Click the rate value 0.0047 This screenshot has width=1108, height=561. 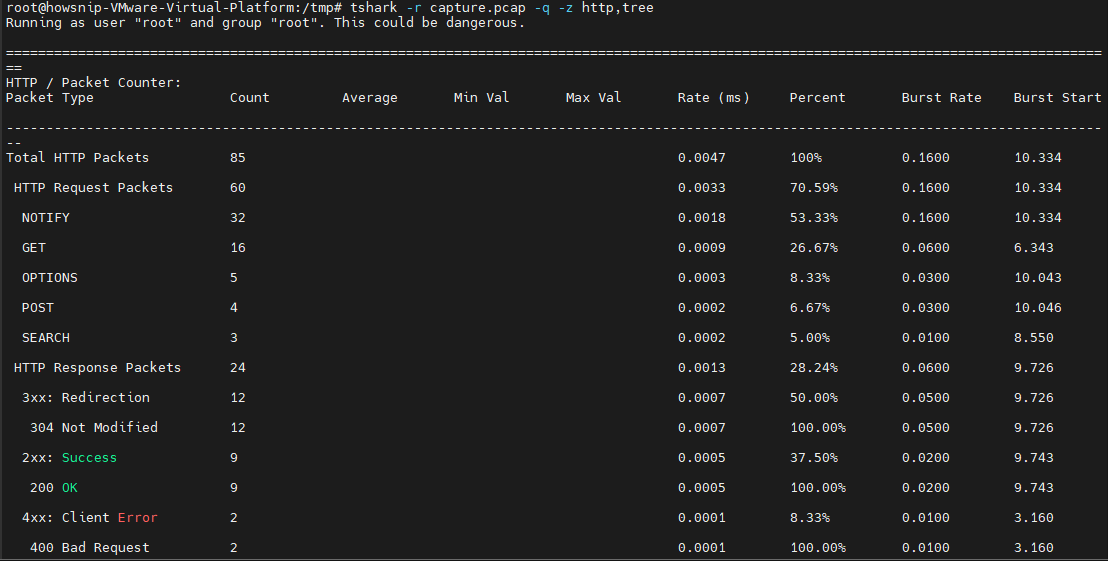click(702, 158)
